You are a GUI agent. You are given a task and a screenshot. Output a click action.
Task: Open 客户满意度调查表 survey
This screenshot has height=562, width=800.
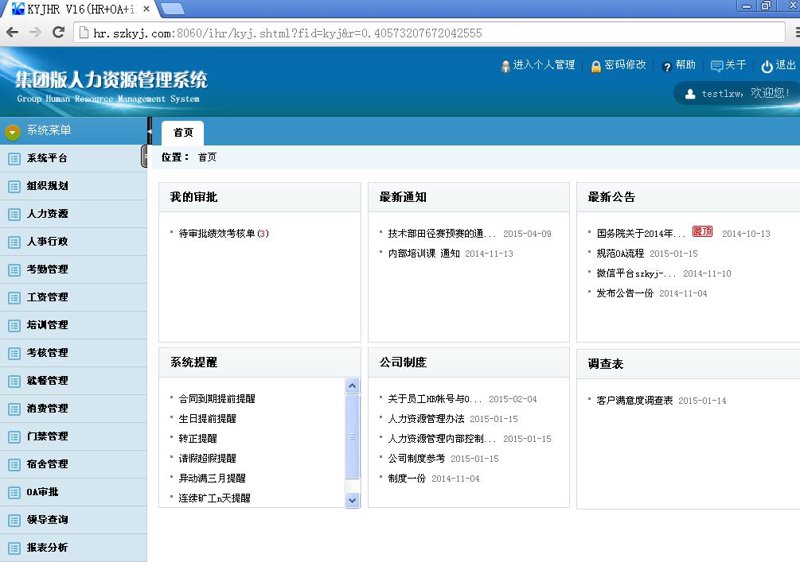click(634, 401)
